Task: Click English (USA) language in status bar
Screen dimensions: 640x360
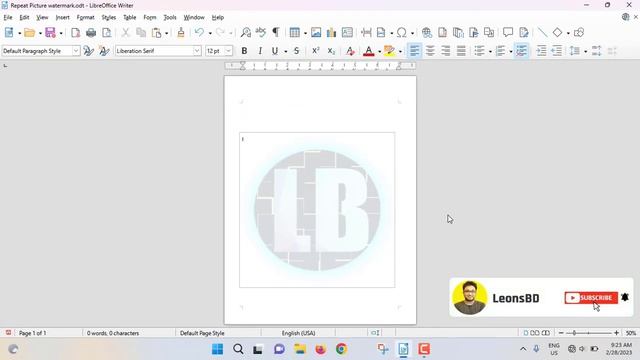Action: click(298, 333)
